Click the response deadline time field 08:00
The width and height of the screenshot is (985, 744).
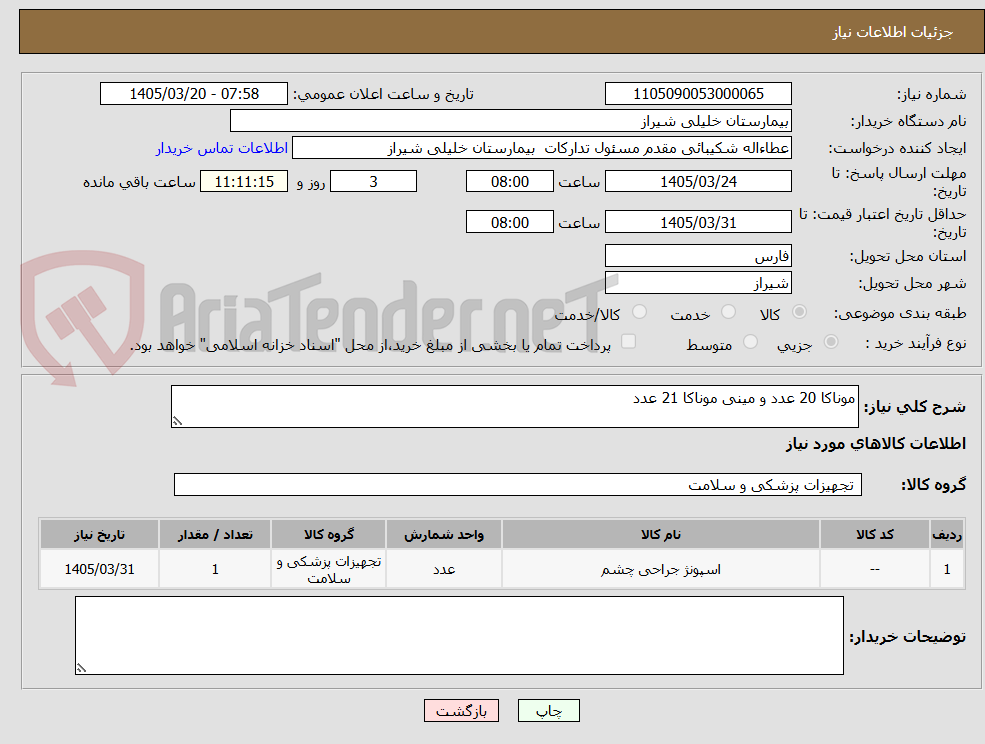click(509, 182)
